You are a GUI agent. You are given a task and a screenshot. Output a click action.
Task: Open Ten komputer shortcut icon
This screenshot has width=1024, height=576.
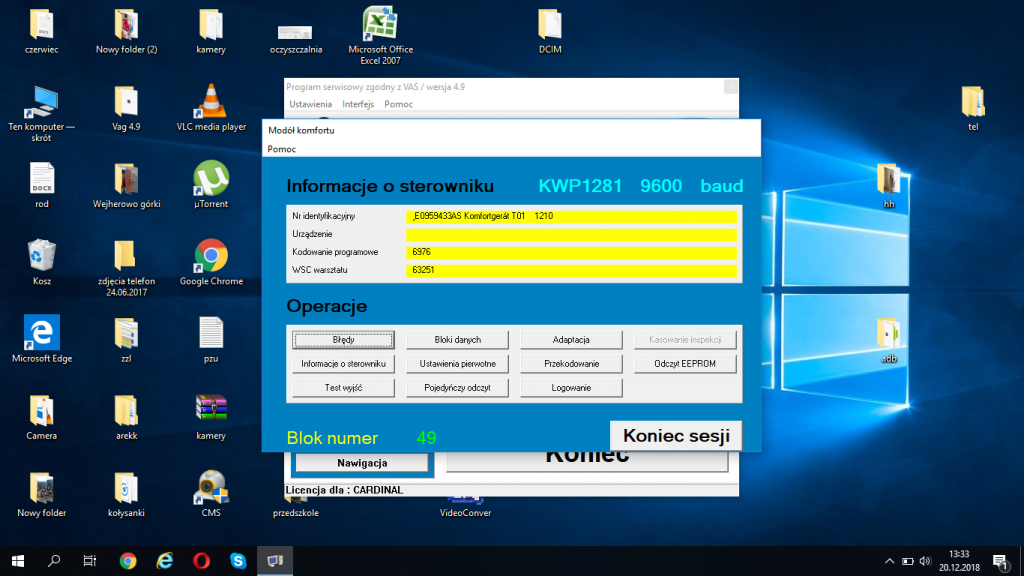point(42,102)
